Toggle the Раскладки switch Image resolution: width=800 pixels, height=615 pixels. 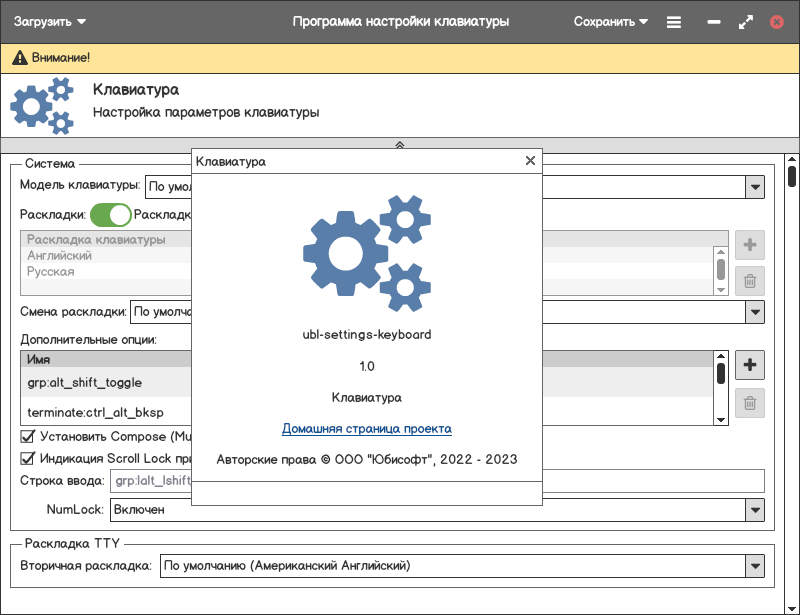[110, 214]
